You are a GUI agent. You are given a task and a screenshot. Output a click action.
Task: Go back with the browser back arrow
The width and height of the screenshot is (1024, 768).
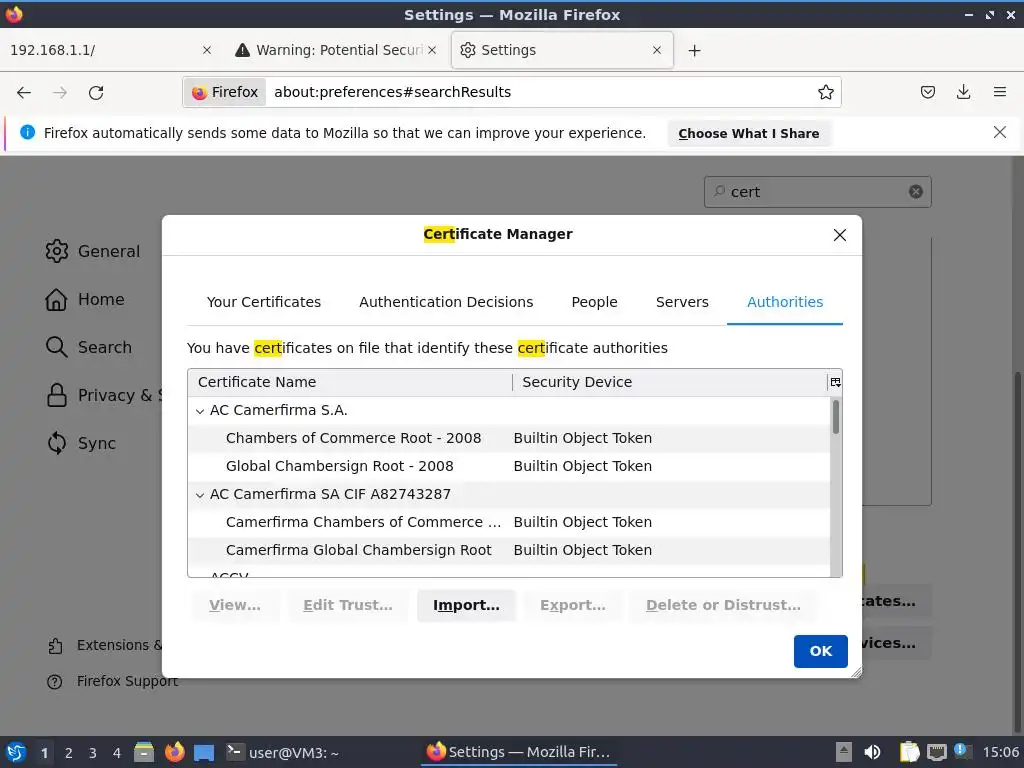tap(24, 92)
